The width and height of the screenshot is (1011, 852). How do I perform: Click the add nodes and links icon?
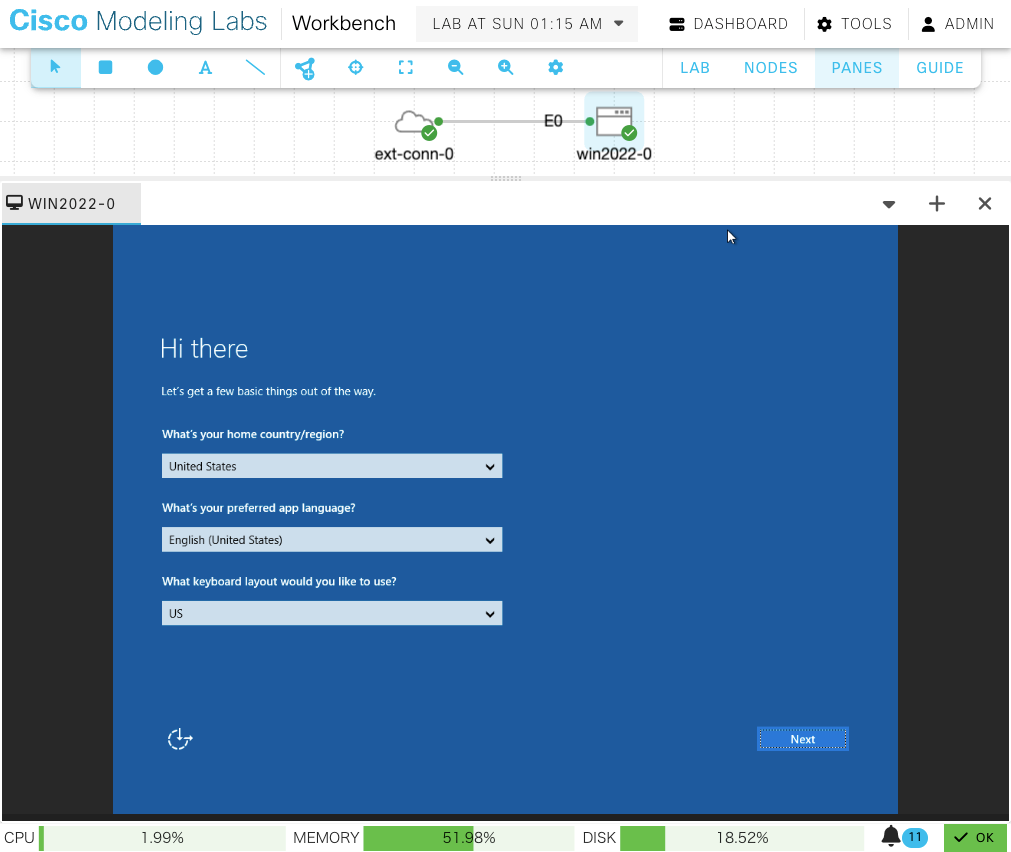305,68
